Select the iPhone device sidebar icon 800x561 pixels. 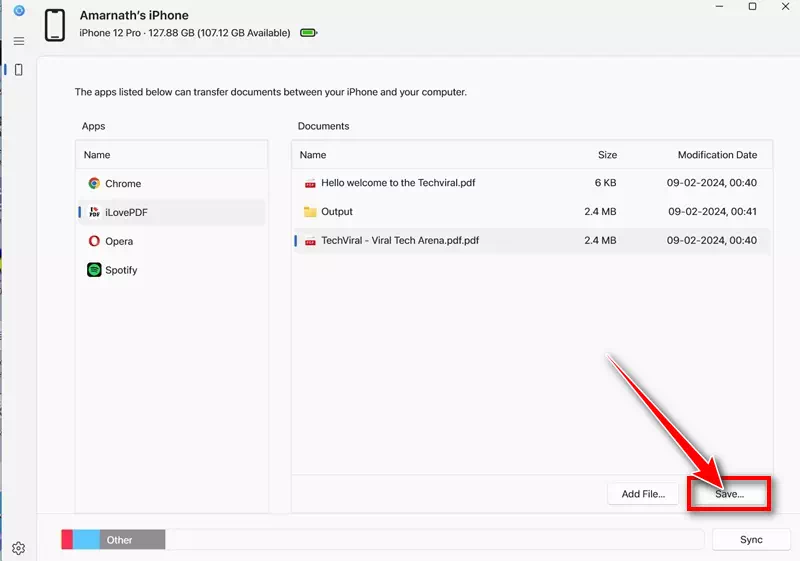point(19,70)
